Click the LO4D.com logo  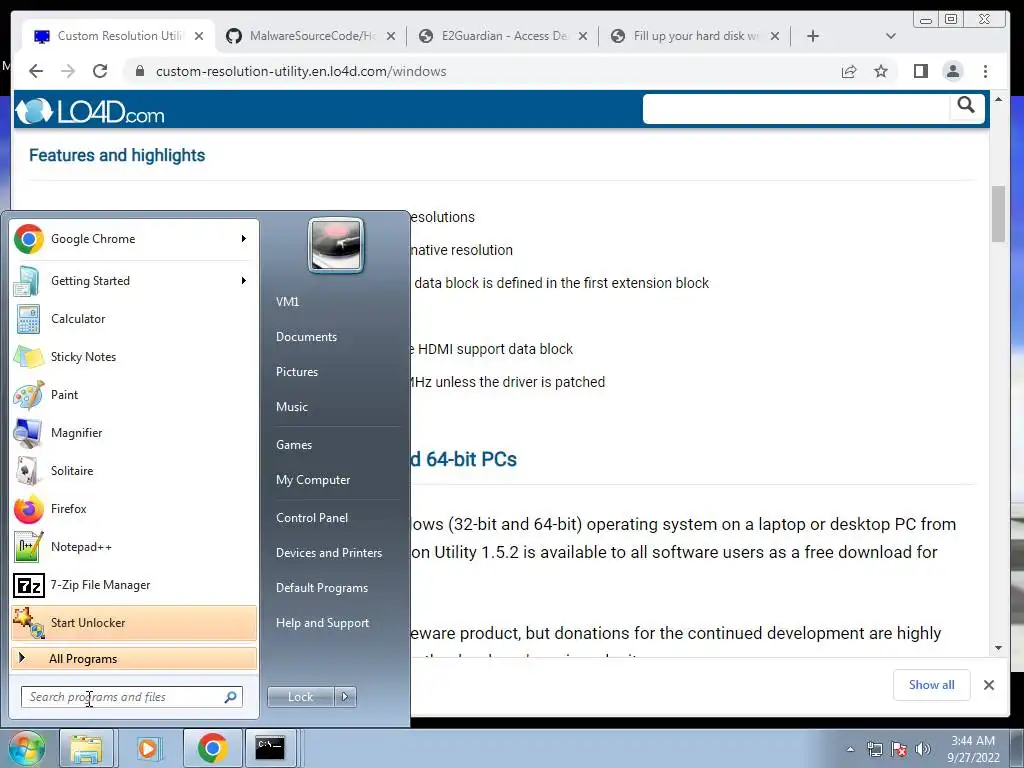click(x=90, y=112)
